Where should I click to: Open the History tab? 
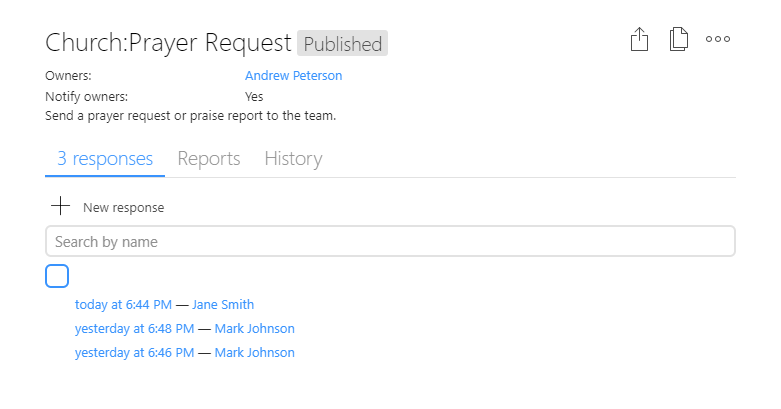point(293,158)
